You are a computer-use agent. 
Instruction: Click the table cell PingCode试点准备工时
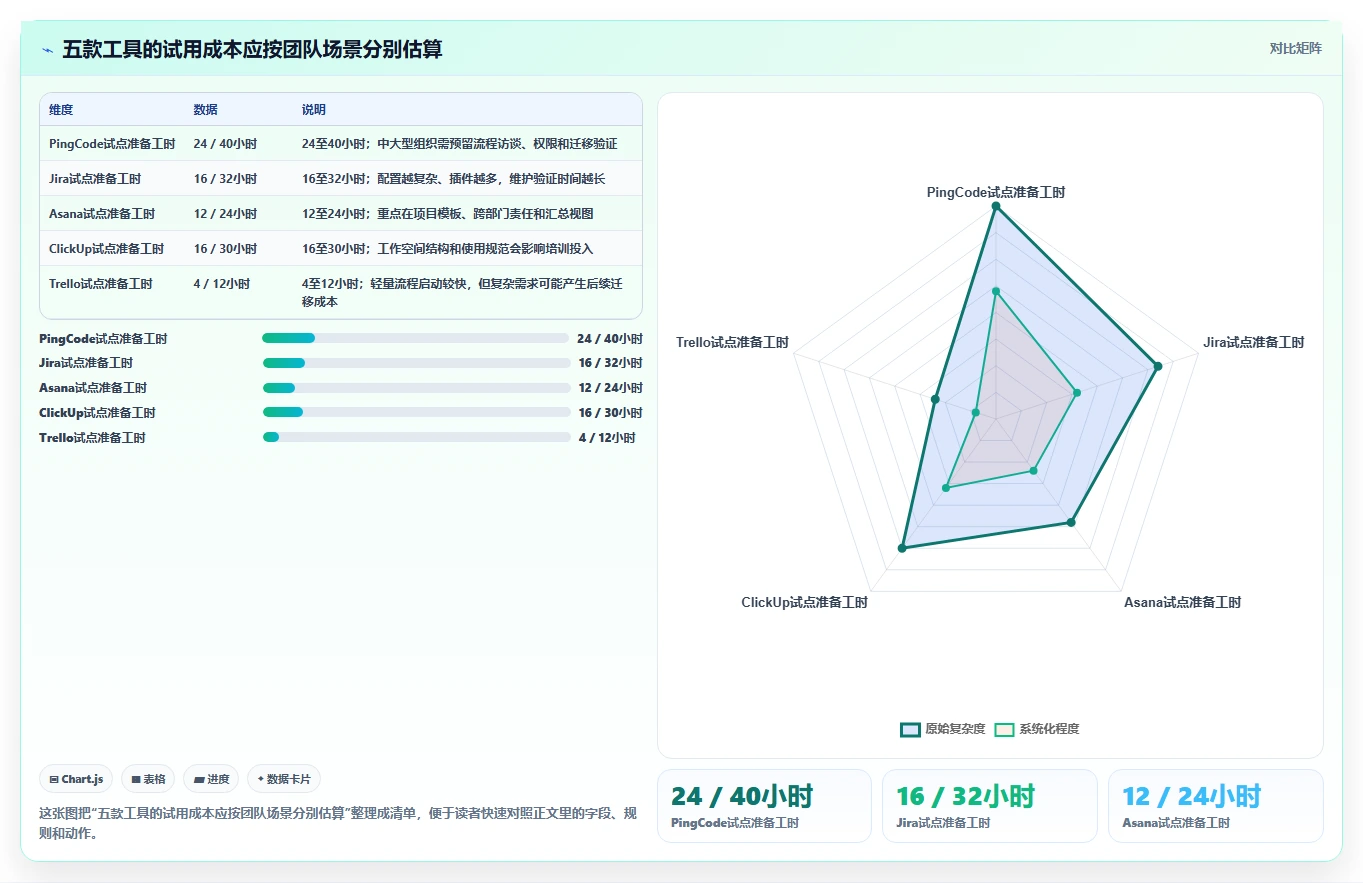click(x=112, y=144)
